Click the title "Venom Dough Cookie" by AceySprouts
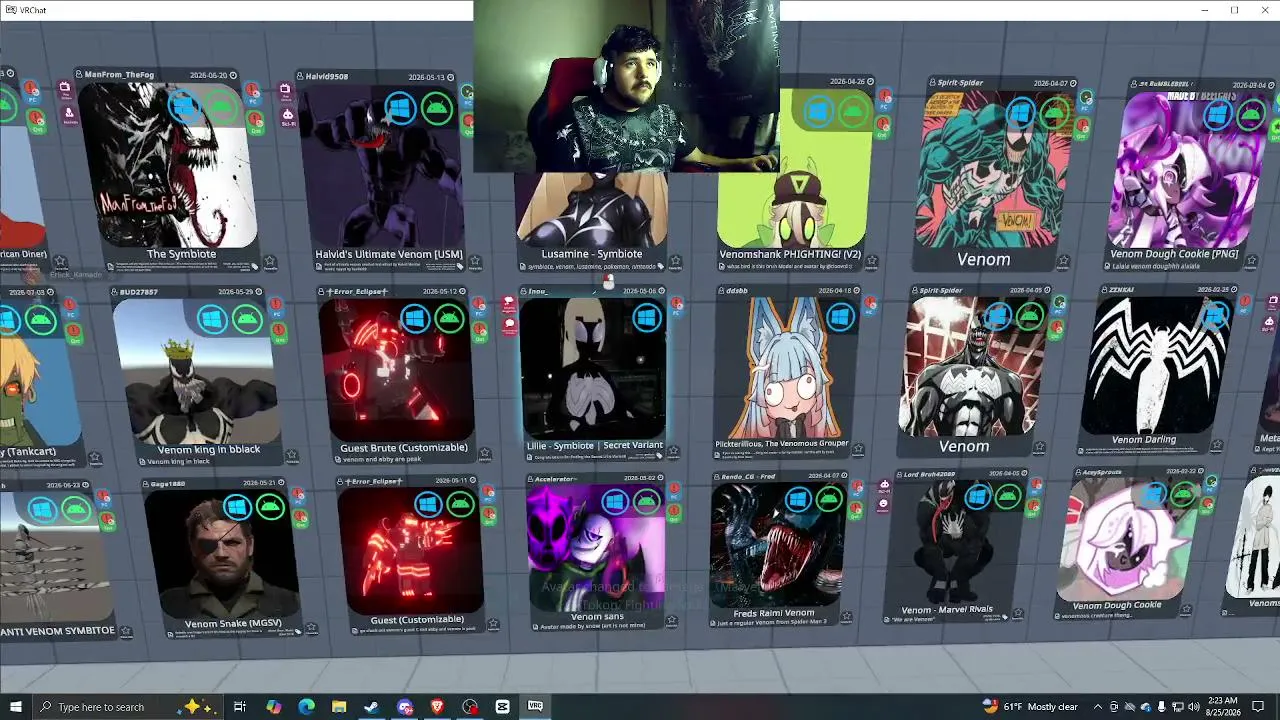This screenshot has height=720, width=1280. (x=1117, y=605)
